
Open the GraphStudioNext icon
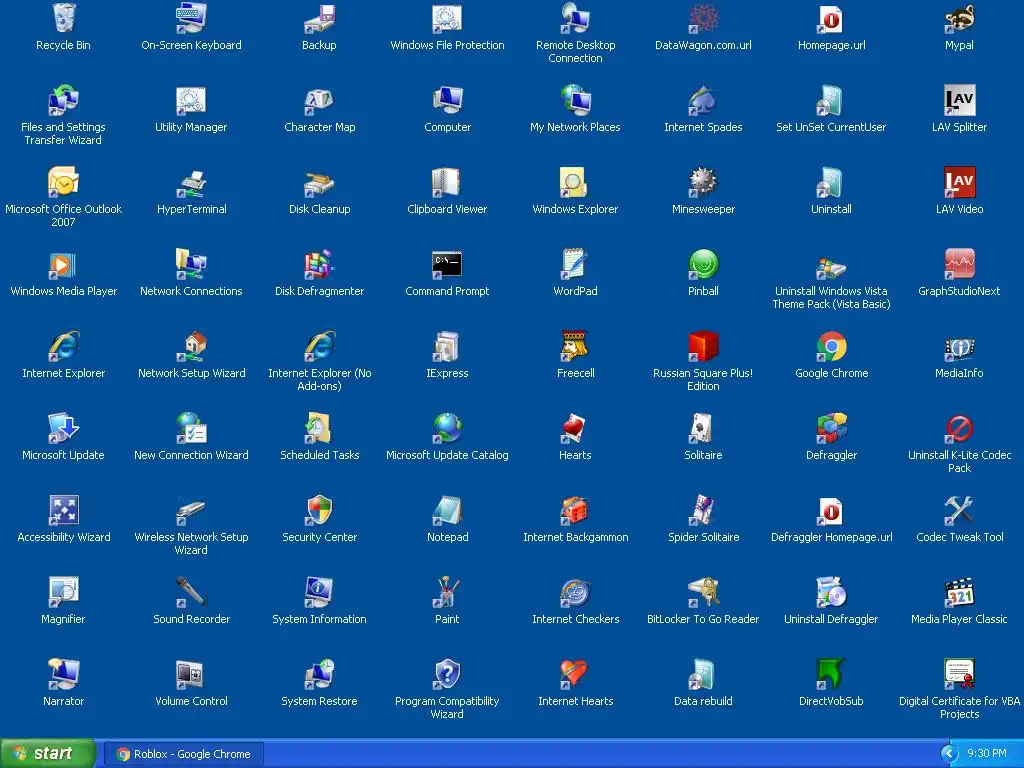(959, 264)
